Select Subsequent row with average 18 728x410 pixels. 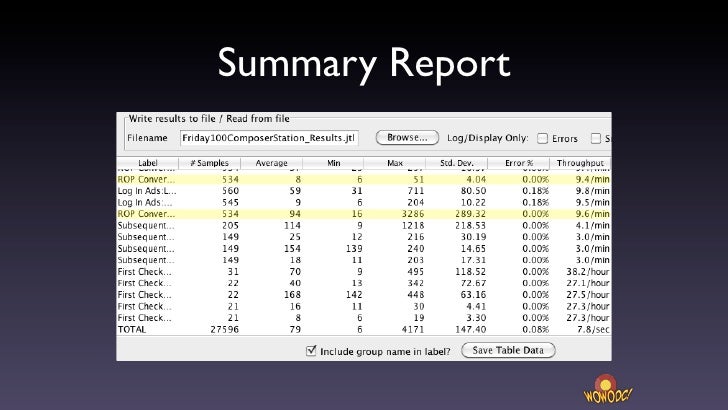pyautogui.click(x=364, y=260)
